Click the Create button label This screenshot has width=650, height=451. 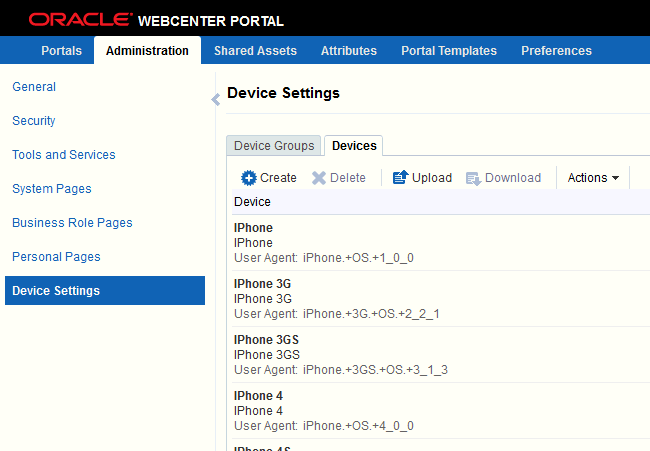tap(278, 178)
